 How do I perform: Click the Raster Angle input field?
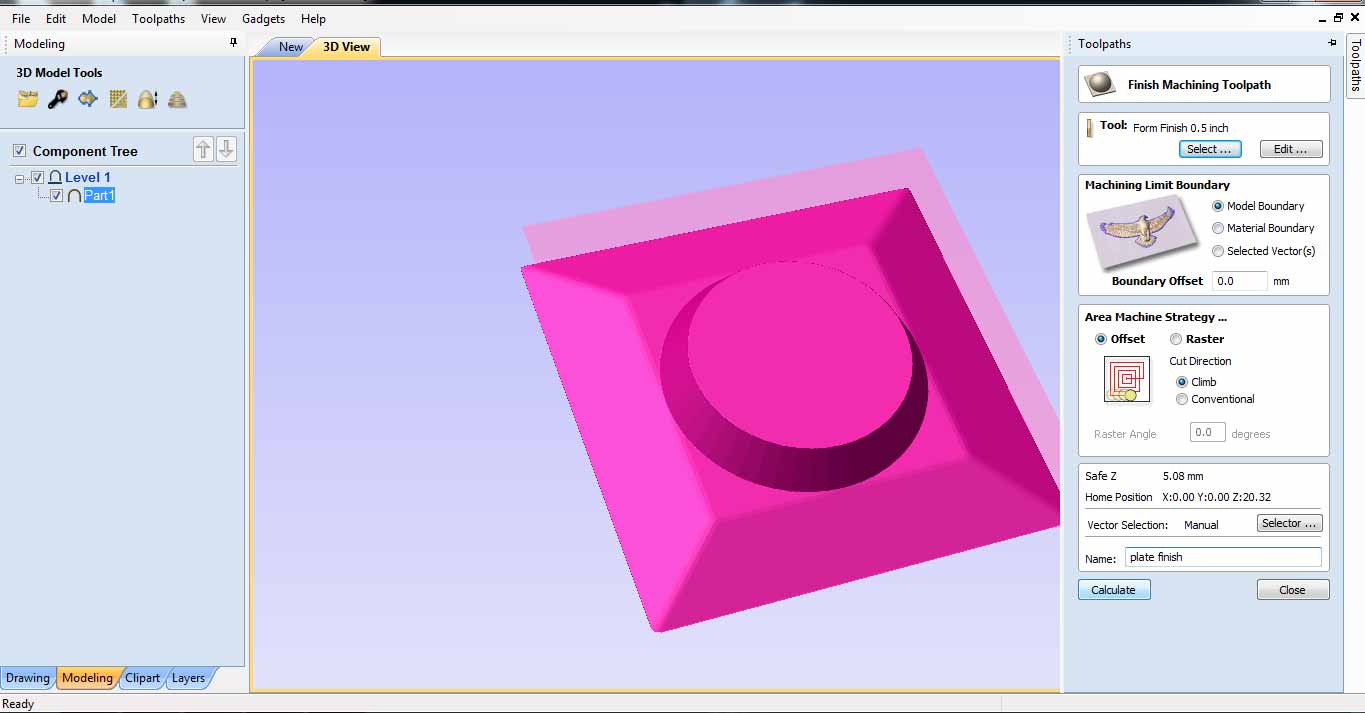[x=1207, y=433]
